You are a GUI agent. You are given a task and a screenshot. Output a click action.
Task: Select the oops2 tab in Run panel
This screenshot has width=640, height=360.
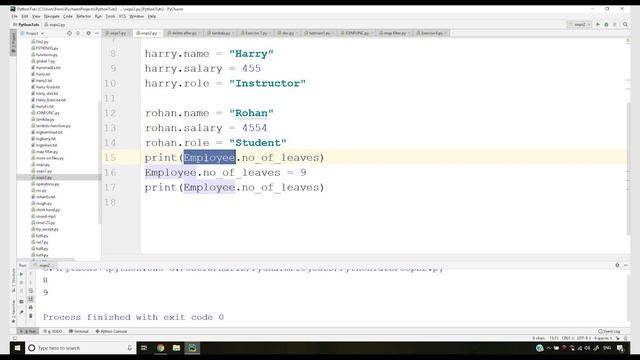click(x=44, y=266)
